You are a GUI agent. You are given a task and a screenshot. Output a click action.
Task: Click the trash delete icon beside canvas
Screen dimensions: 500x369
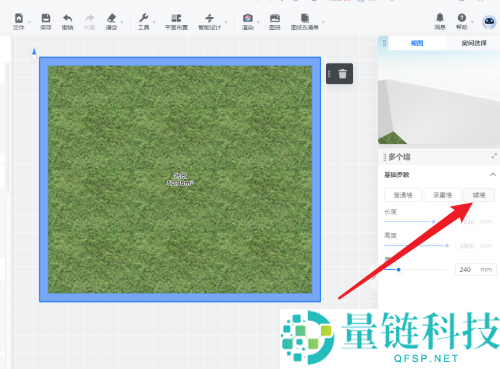343,74
